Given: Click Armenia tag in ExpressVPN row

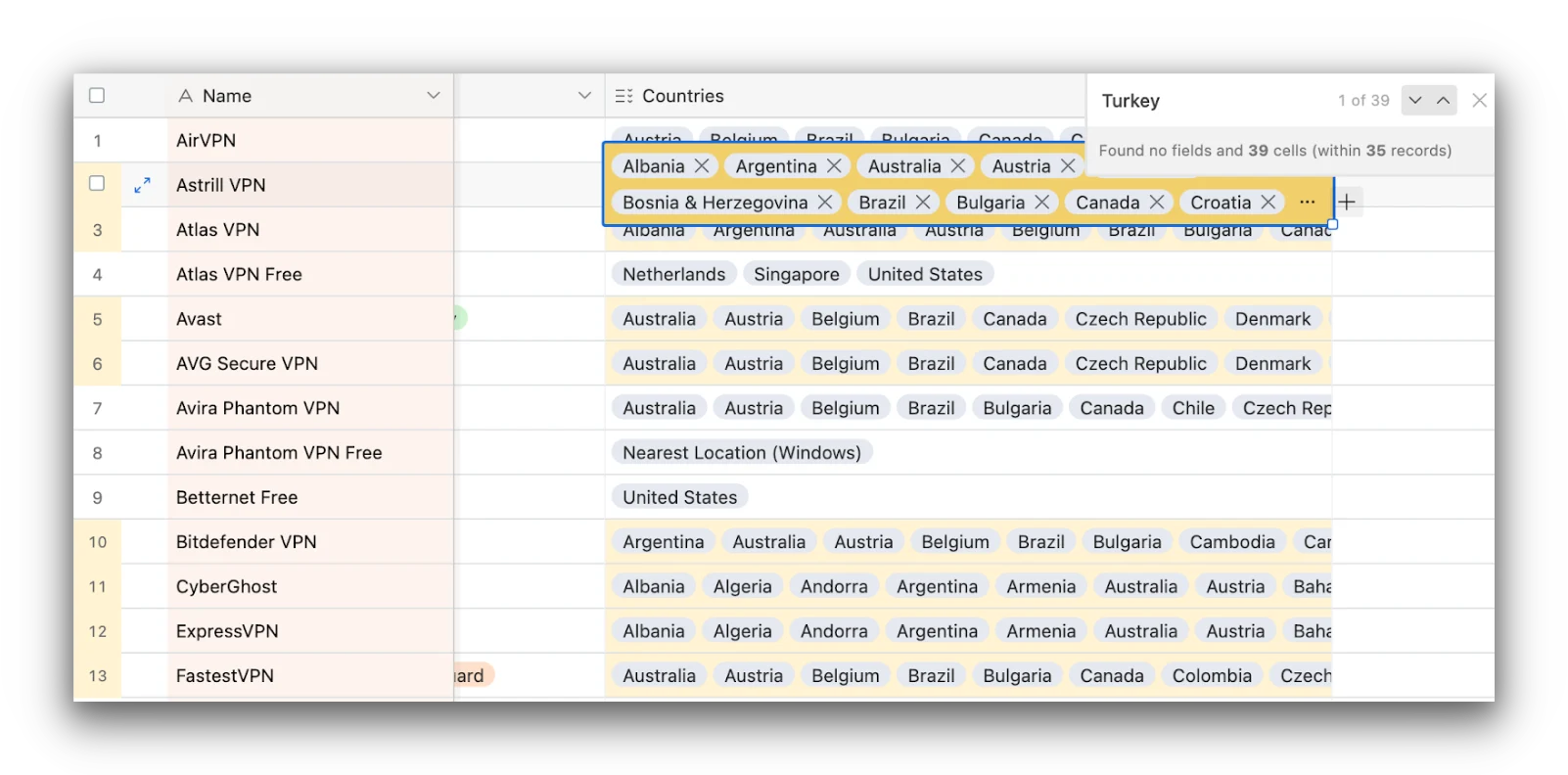Looking at the screenshot, I should point(1041,631).
